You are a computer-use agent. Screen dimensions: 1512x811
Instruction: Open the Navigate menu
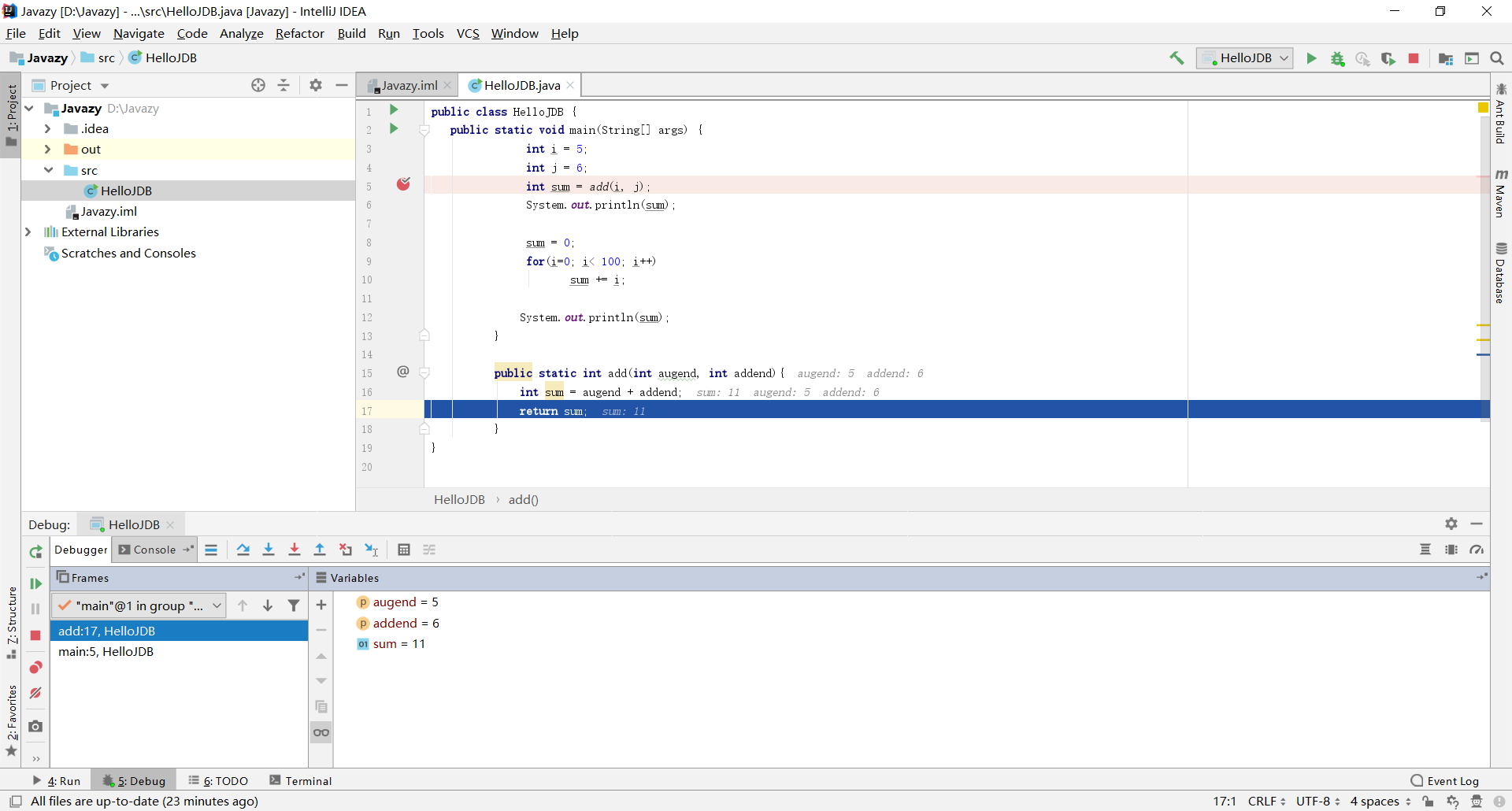[139, 33]
